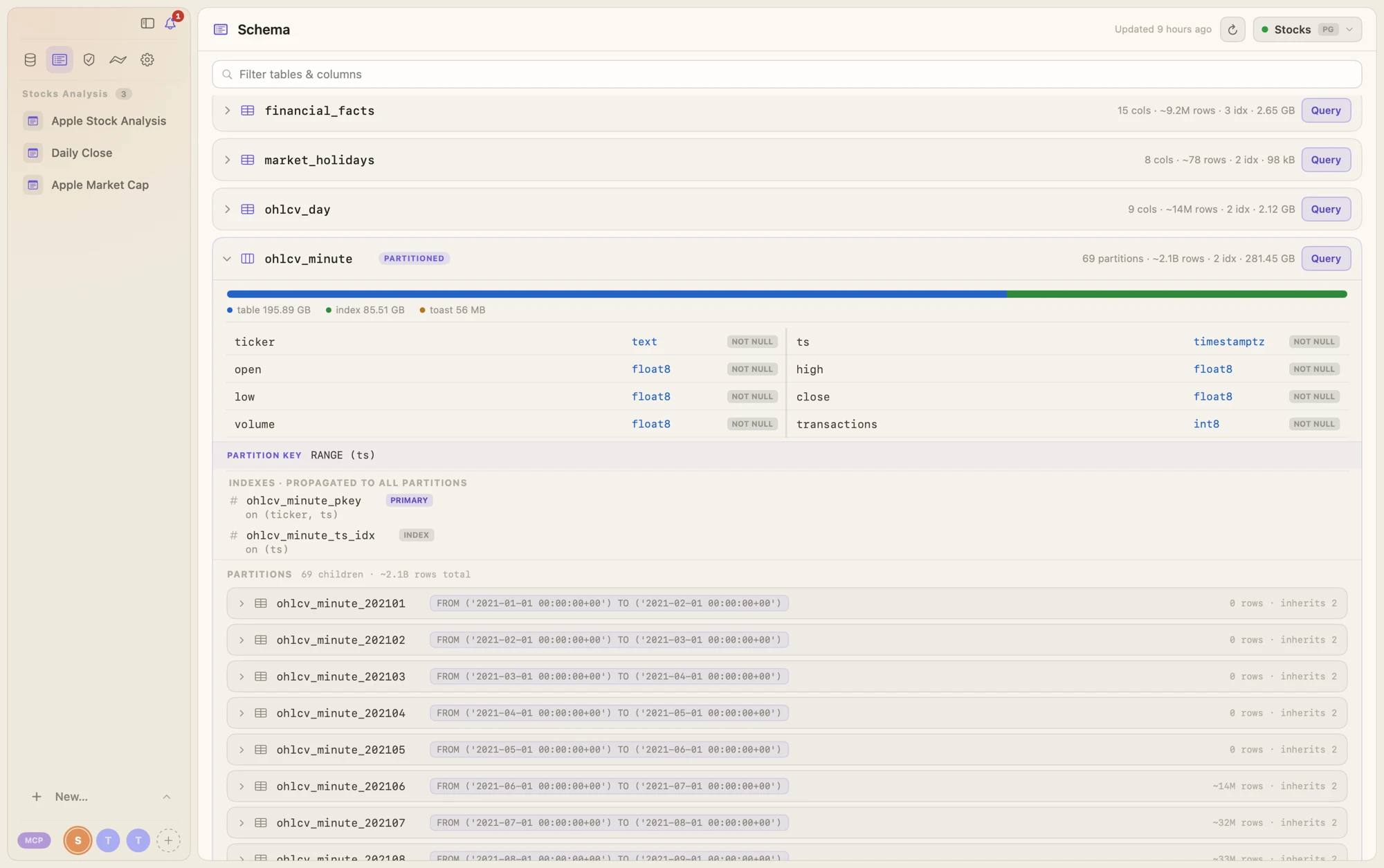Click the ohlcv_minute_pkey index name
Screen dimensions: 1384x868
coord(304,501)
